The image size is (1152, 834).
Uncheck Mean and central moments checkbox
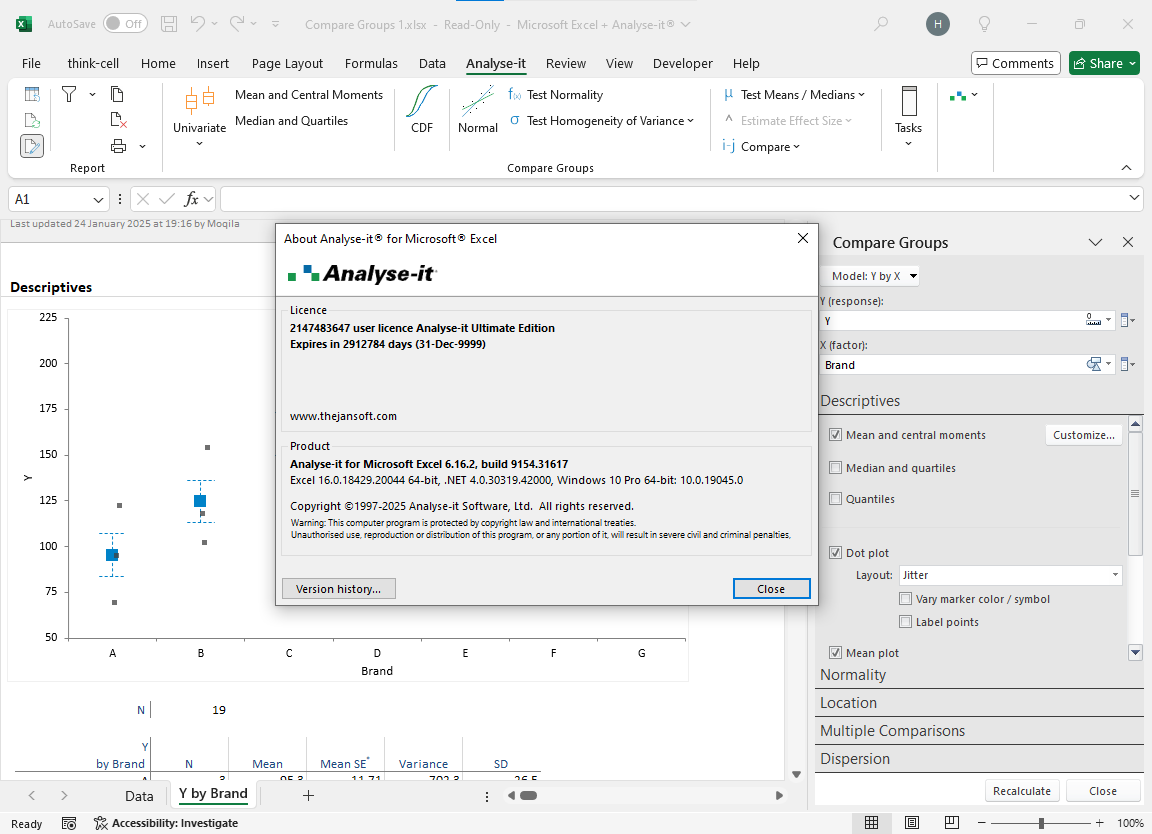[x=835, y=434]
